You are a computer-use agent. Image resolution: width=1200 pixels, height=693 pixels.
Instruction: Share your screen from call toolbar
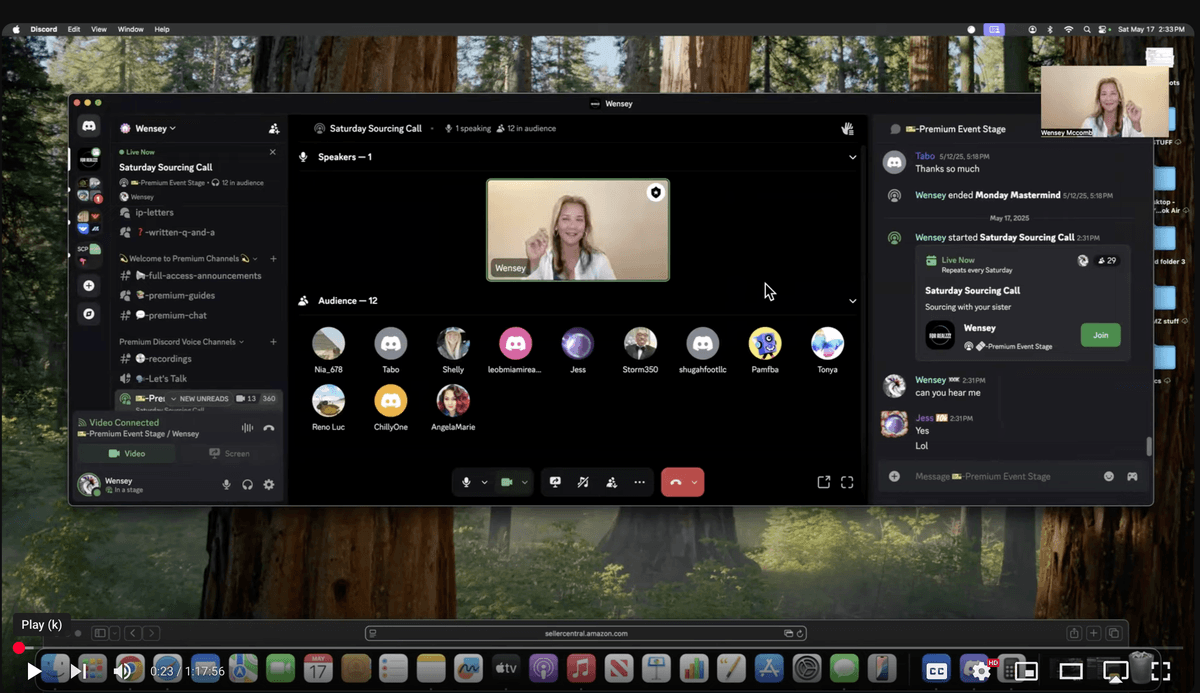555,482
